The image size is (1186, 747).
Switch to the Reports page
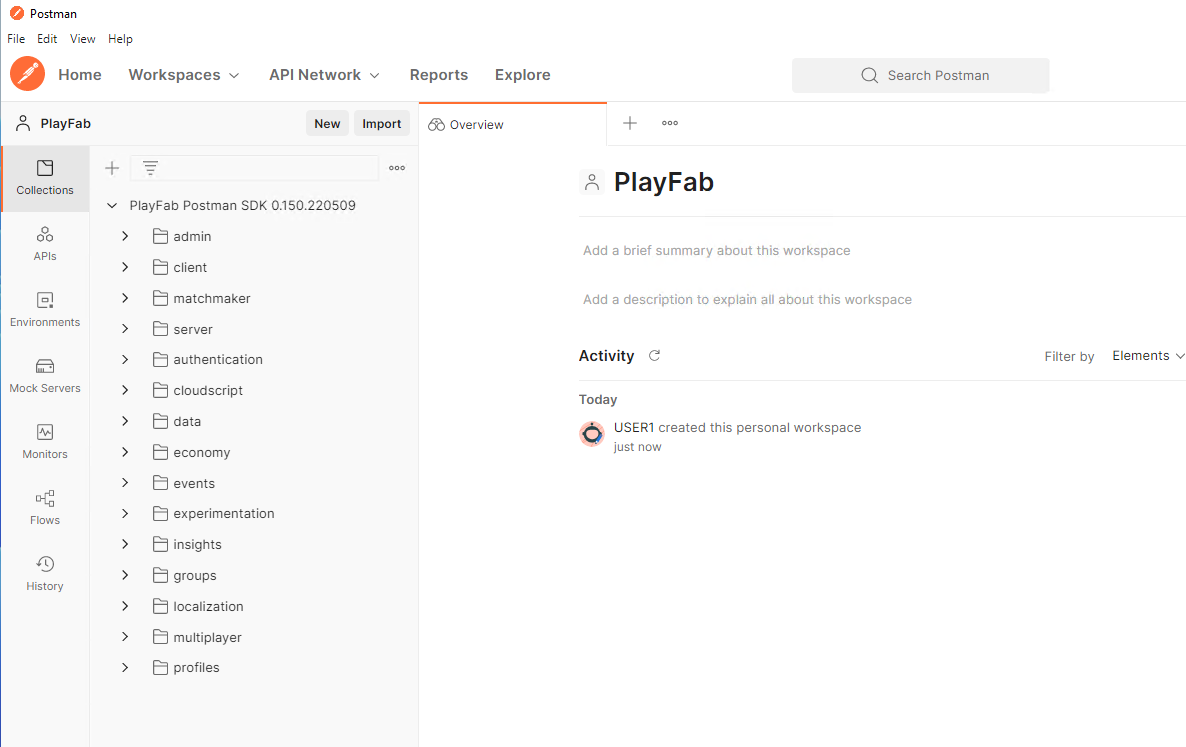(439, 74)
